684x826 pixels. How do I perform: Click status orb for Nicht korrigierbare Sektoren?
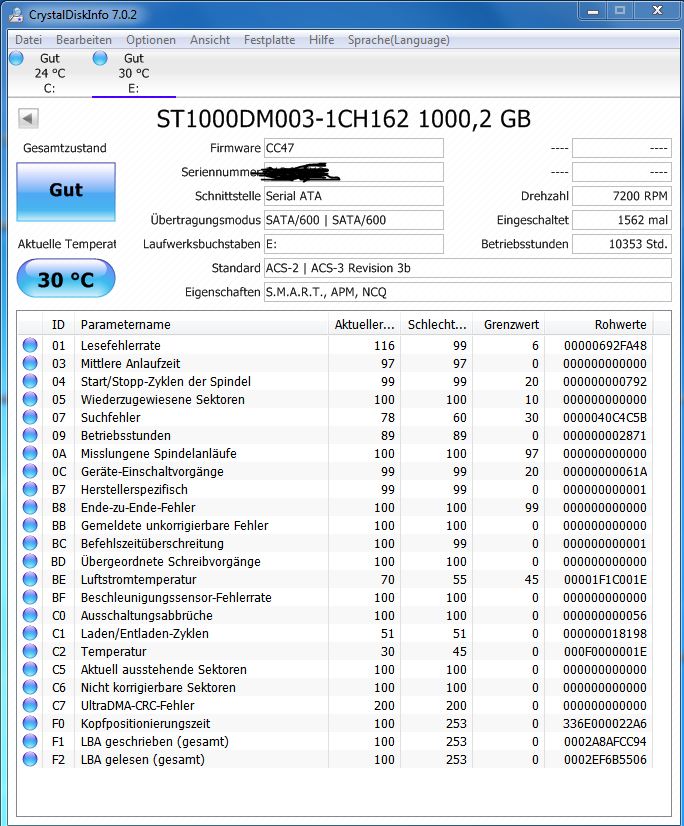click(30, 687)
